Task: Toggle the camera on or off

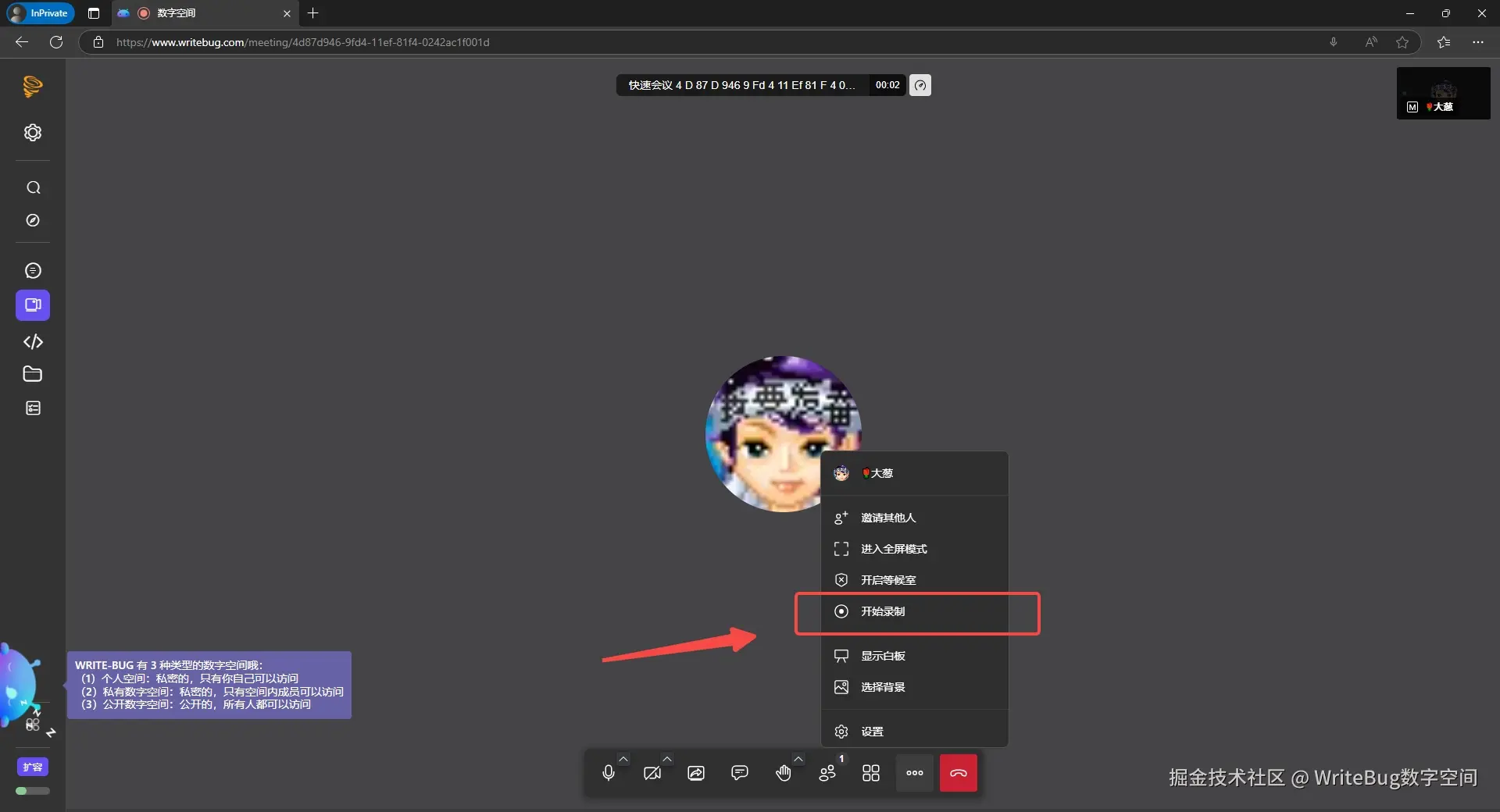Action: tap(652, 773)
